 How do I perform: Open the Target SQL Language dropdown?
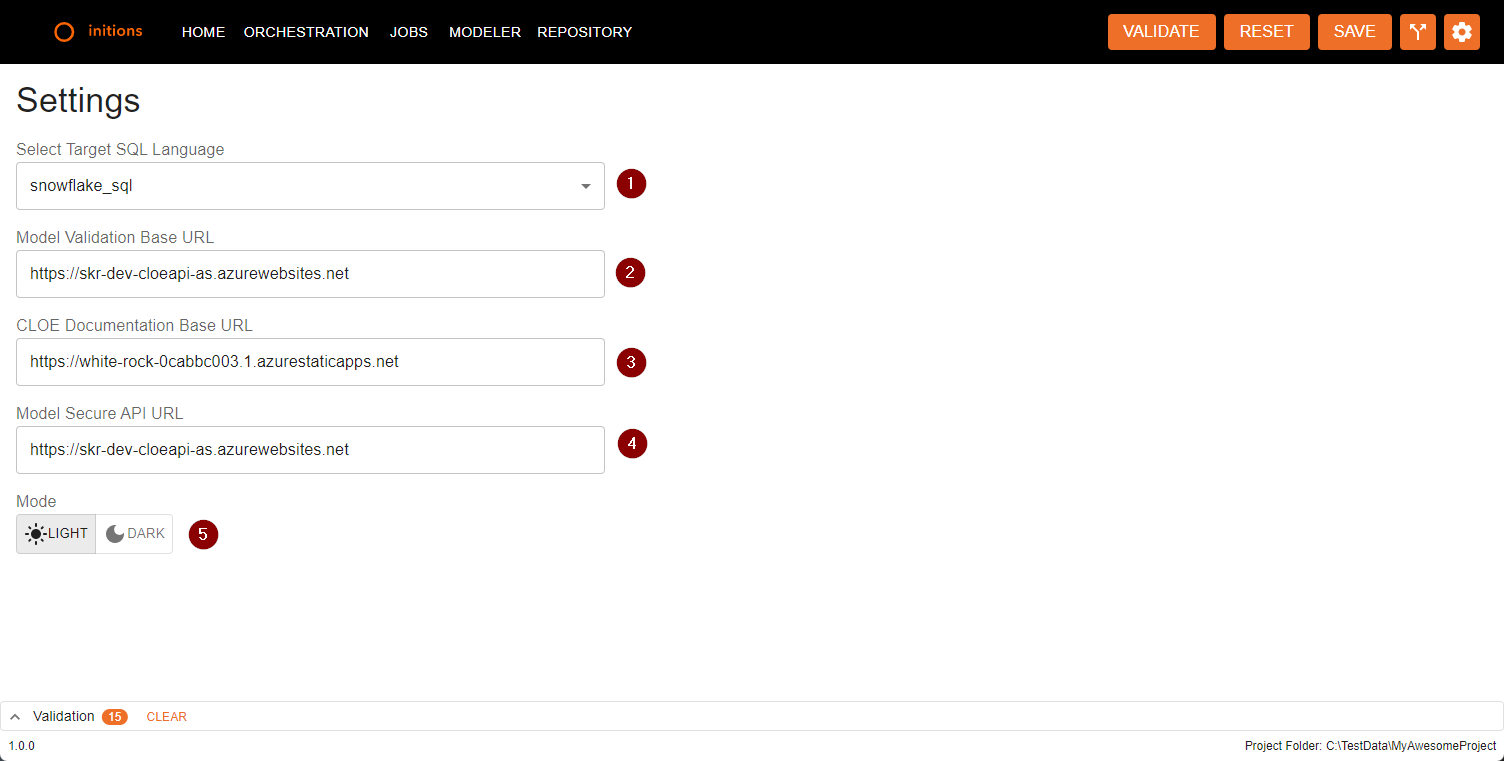(x=310, y=186)
